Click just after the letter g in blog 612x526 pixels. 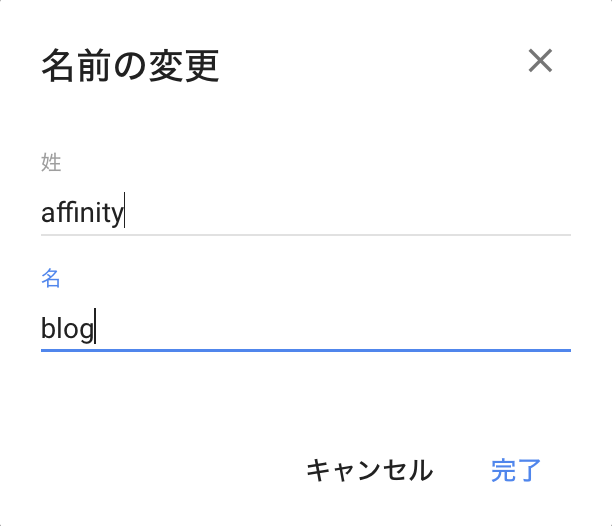point(94,328)
